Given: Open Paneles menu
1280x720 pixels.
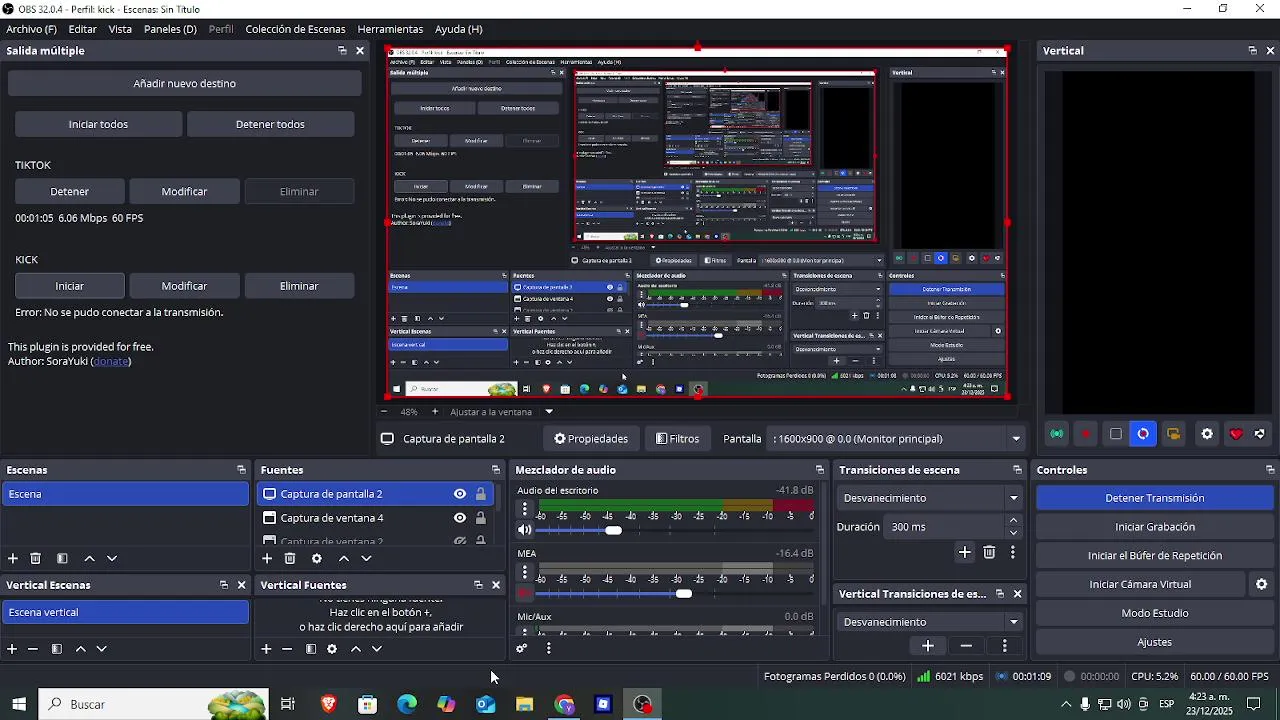Looking at the screenshot, I should (170, 29).
